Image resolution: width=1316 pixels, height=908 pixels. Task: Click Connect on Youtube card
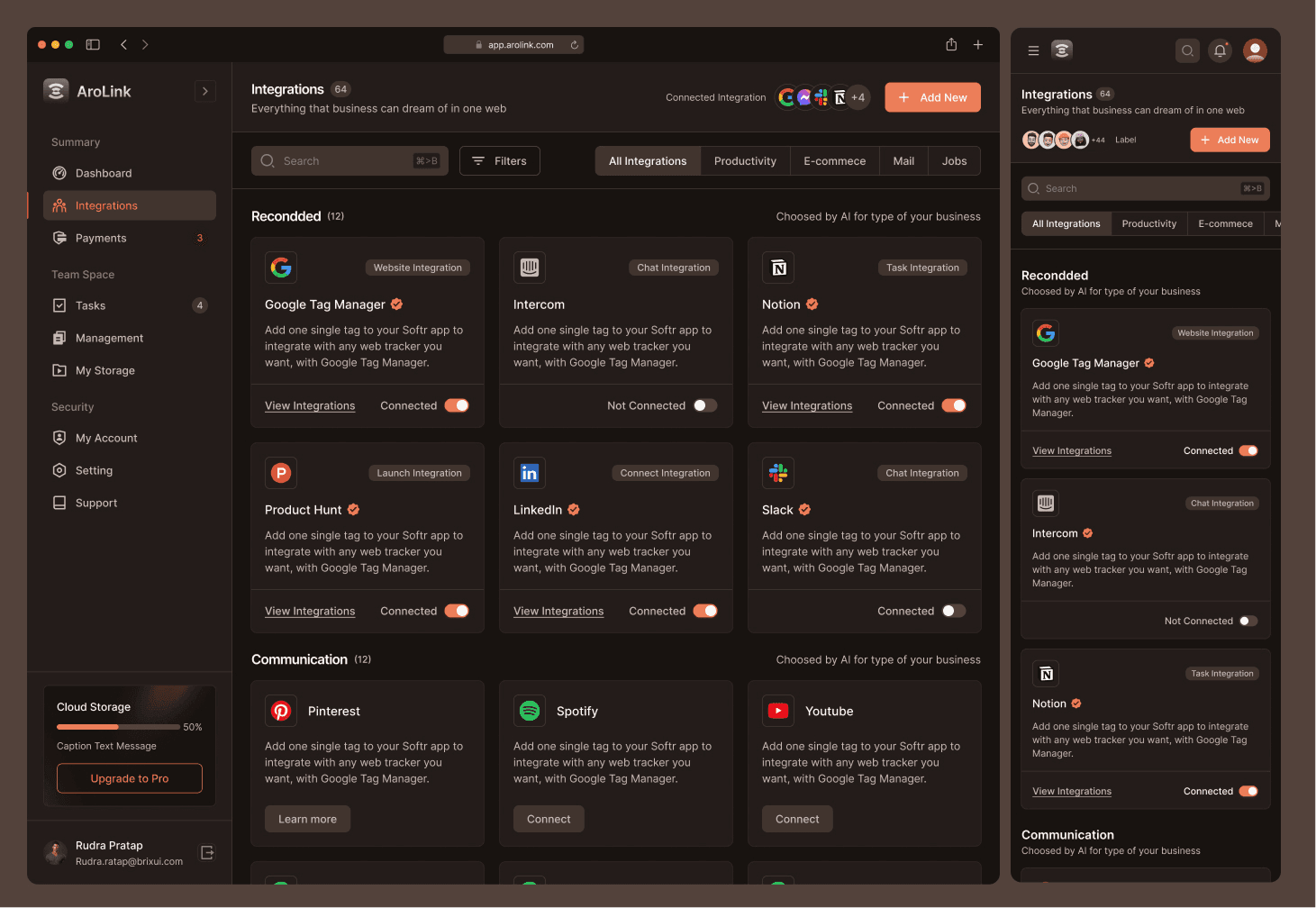tap(797, 819)
